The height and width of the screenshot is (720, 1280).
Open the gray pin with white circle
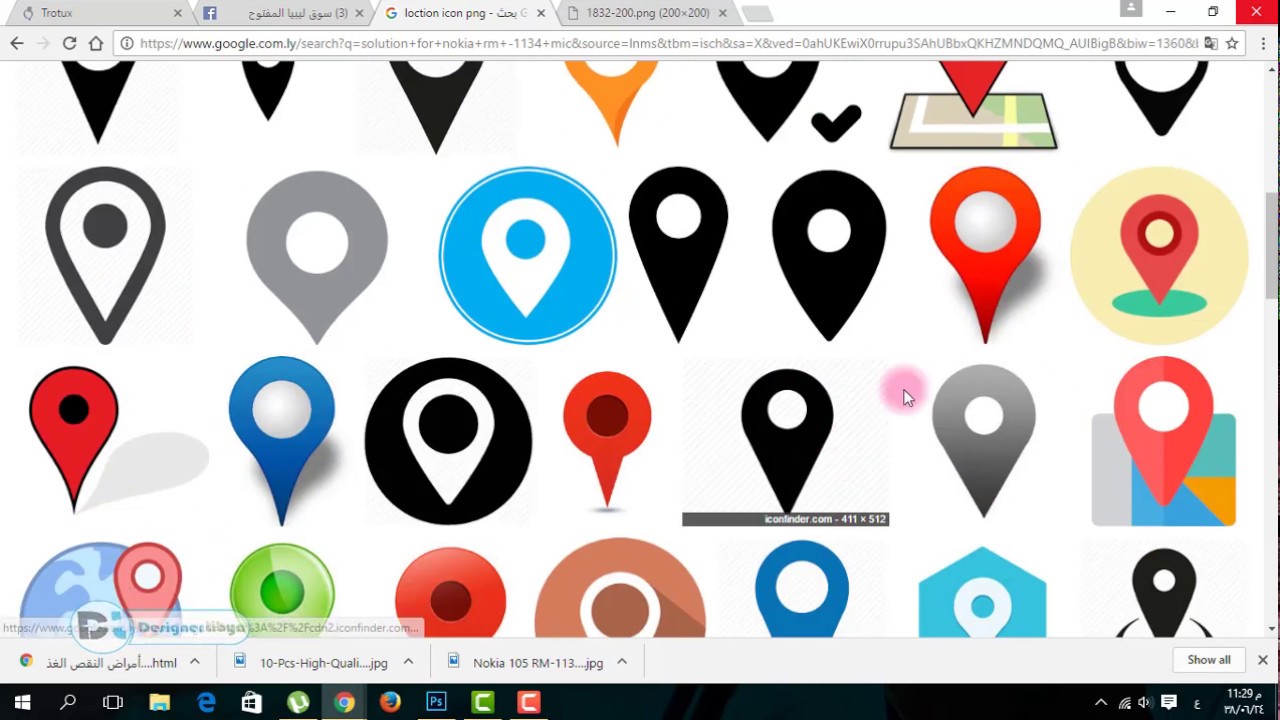pyautogui.click(x=317, y=257)
